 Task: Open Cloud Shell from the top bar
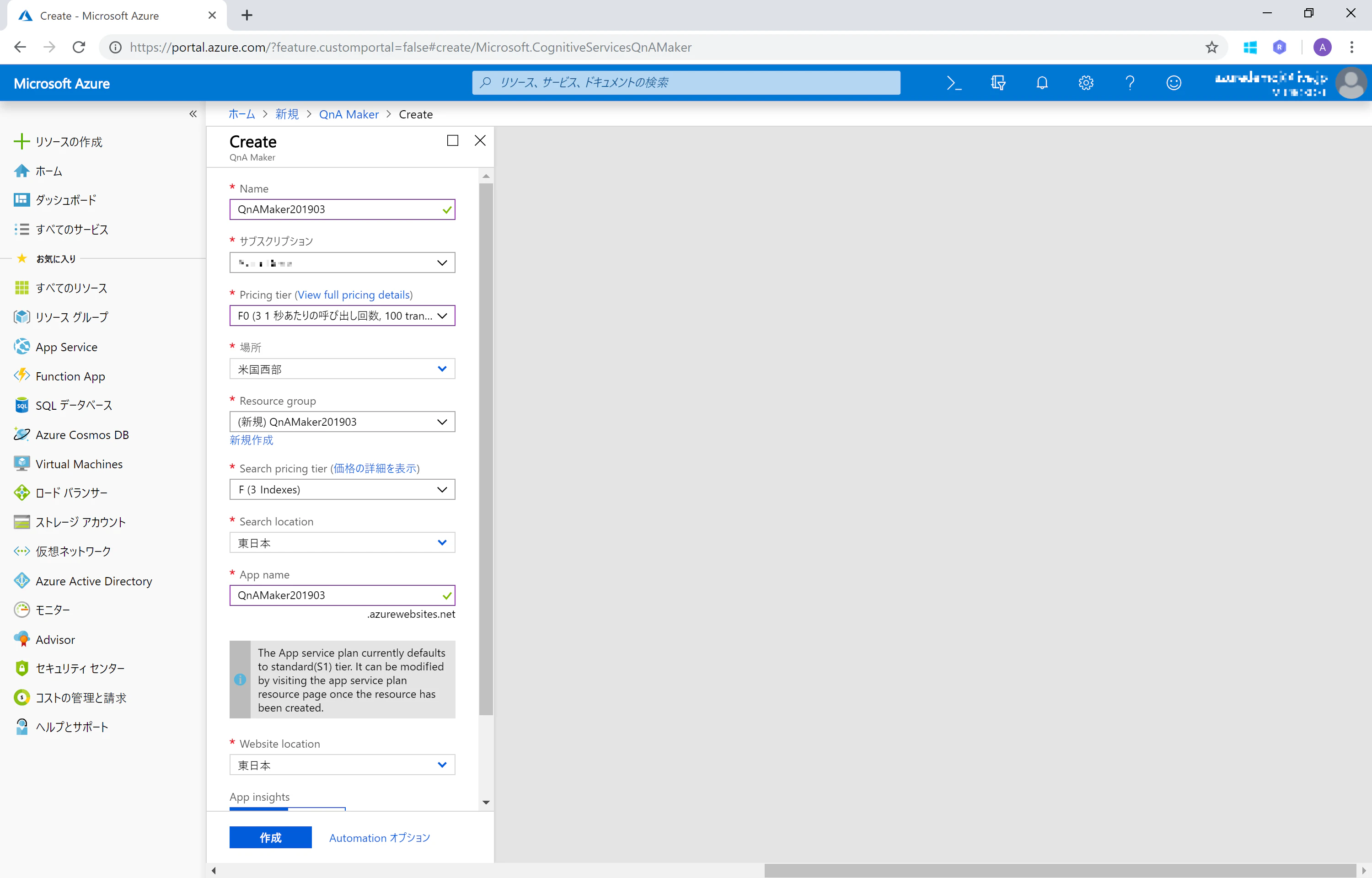954,83
